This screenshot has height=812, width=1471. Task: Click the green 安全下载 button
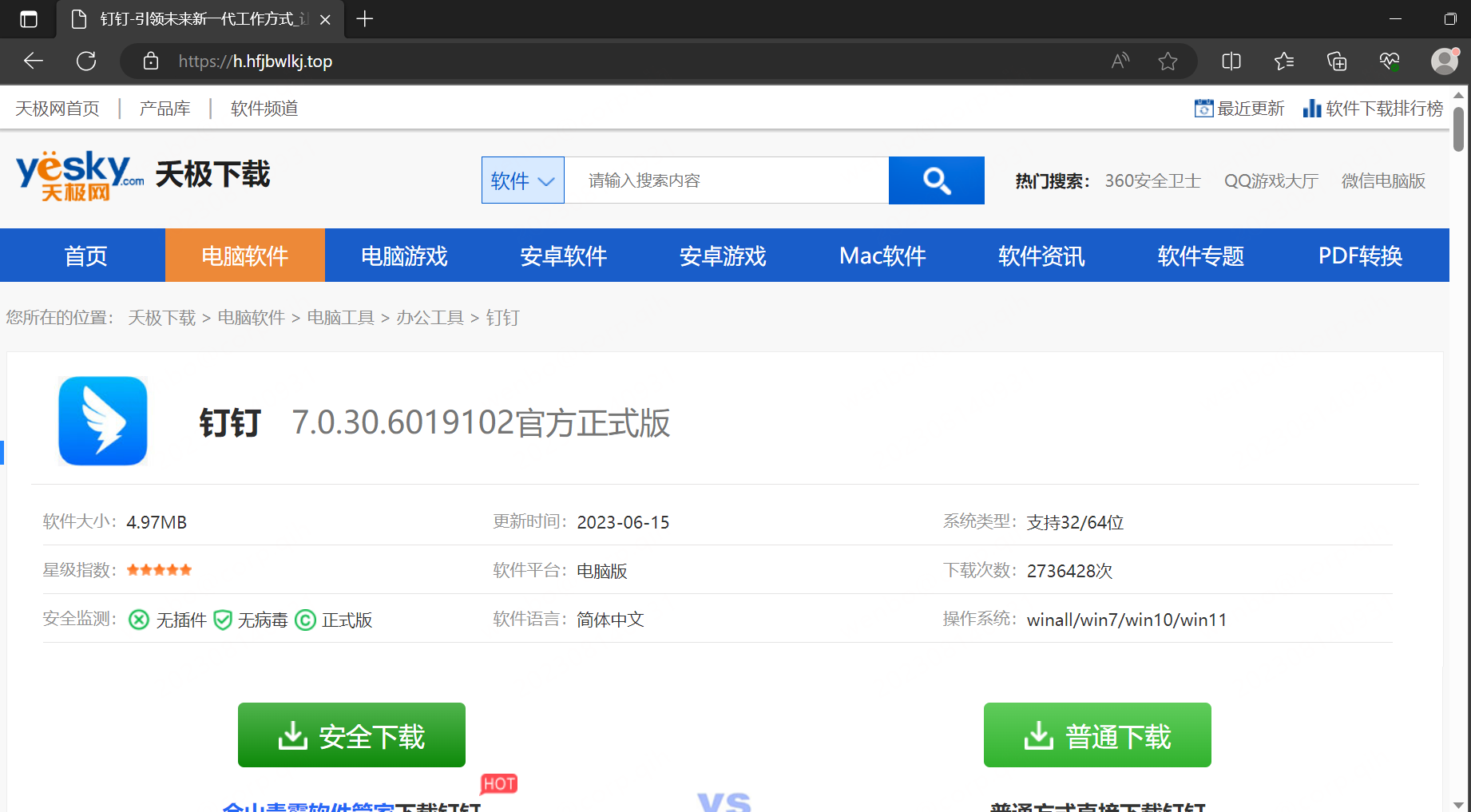pos(351,735)
